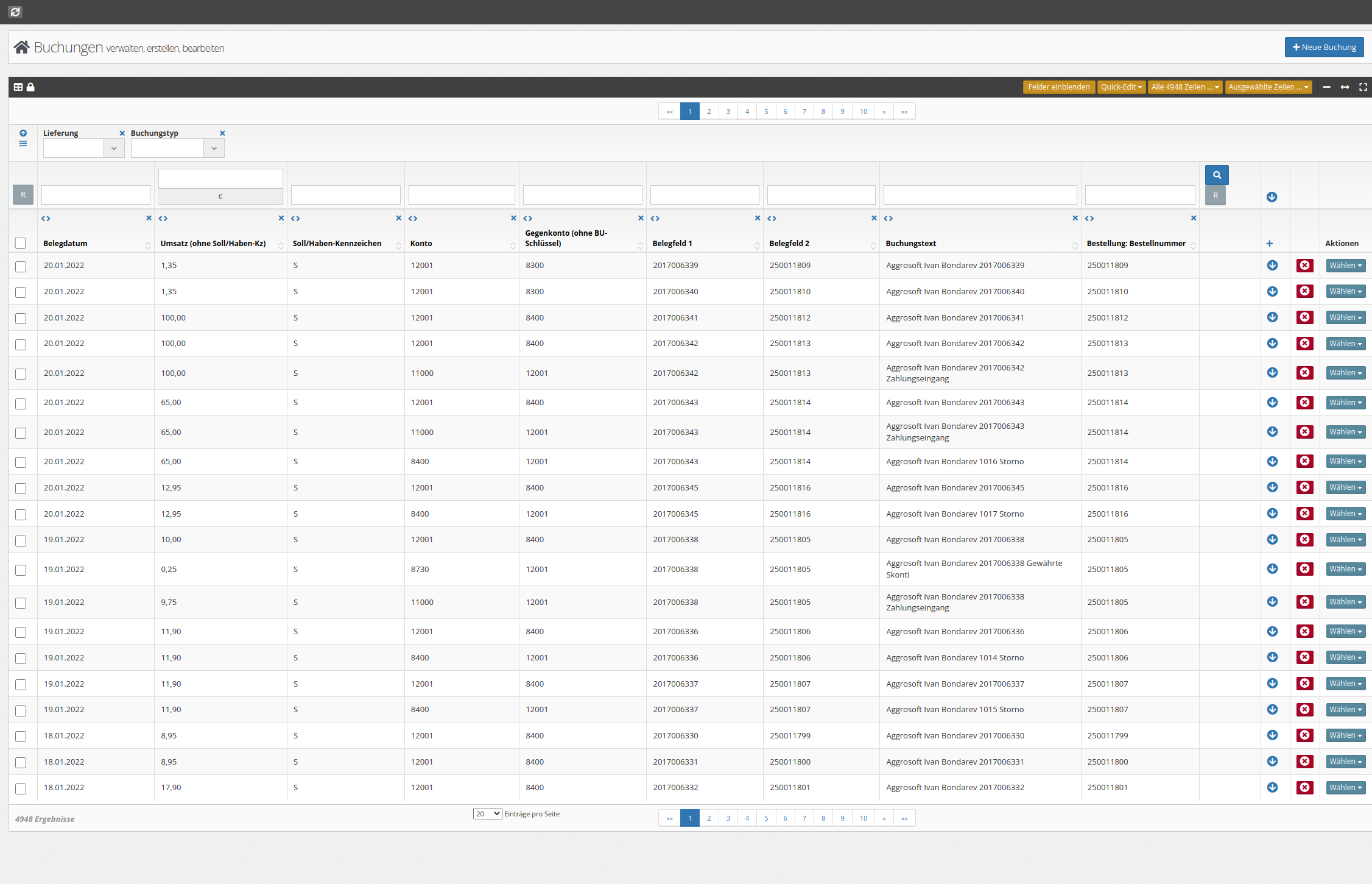Open the Einträge pro Seite selector
1372x884 pixels.
(x=487, y=814)
